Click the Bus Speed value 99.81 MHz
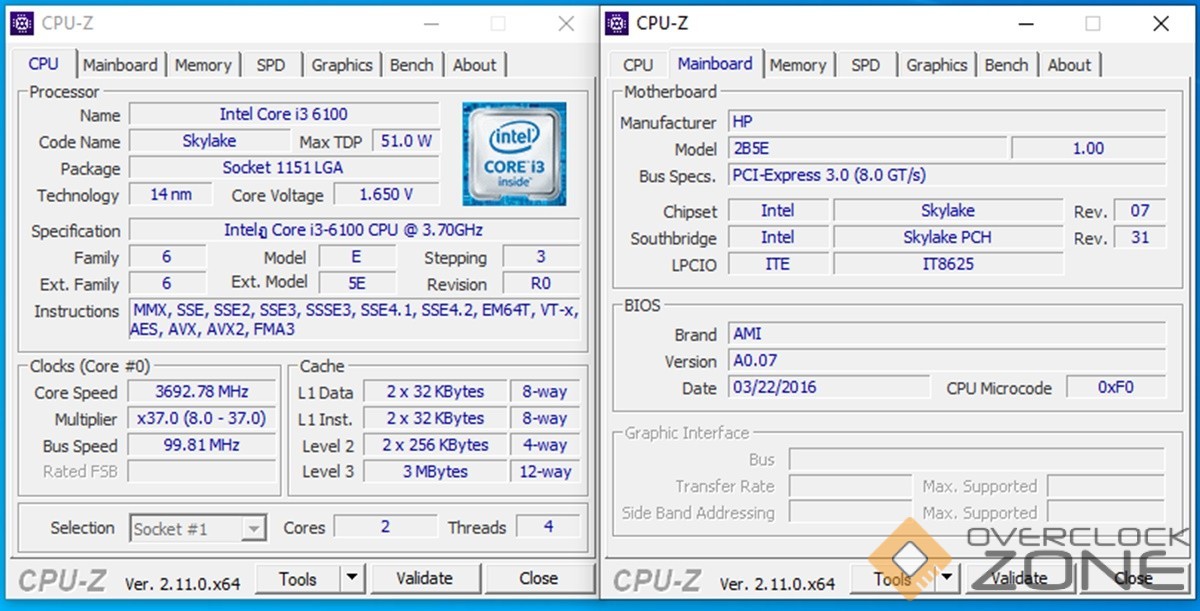 pos(202,445)
